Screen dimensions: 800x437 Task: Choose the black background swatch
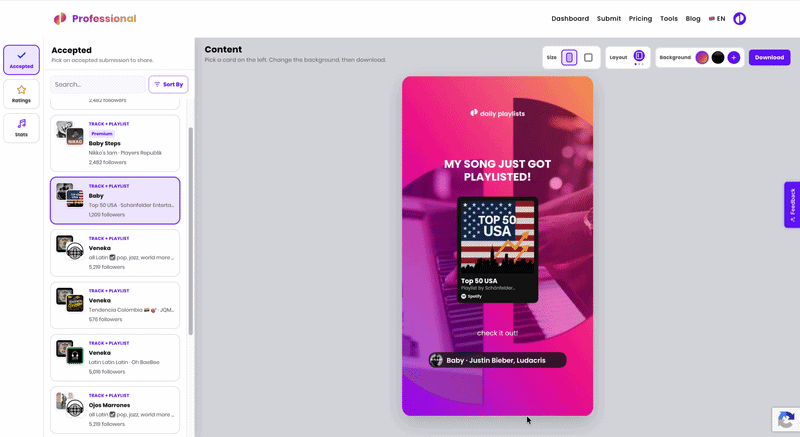point(718,58)
